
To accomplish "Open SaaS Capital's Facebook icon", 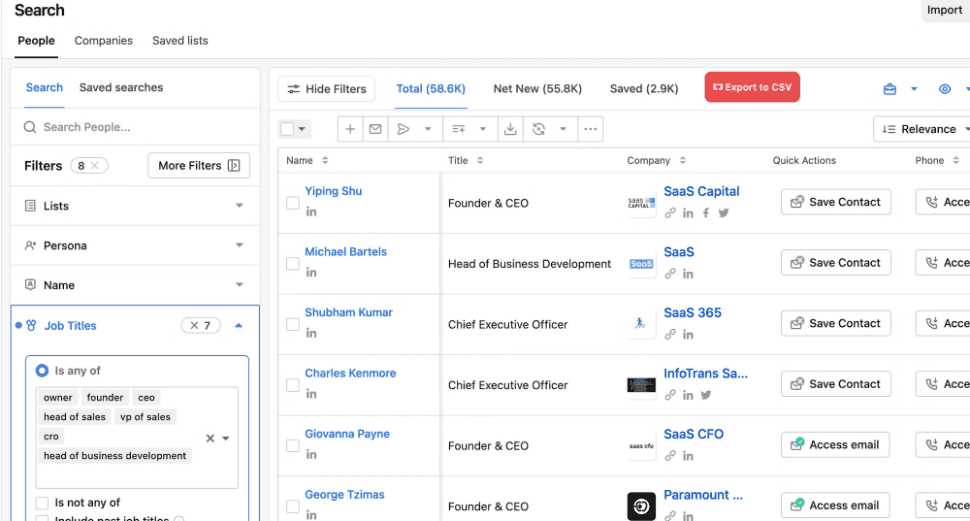I will coord(706,213).
